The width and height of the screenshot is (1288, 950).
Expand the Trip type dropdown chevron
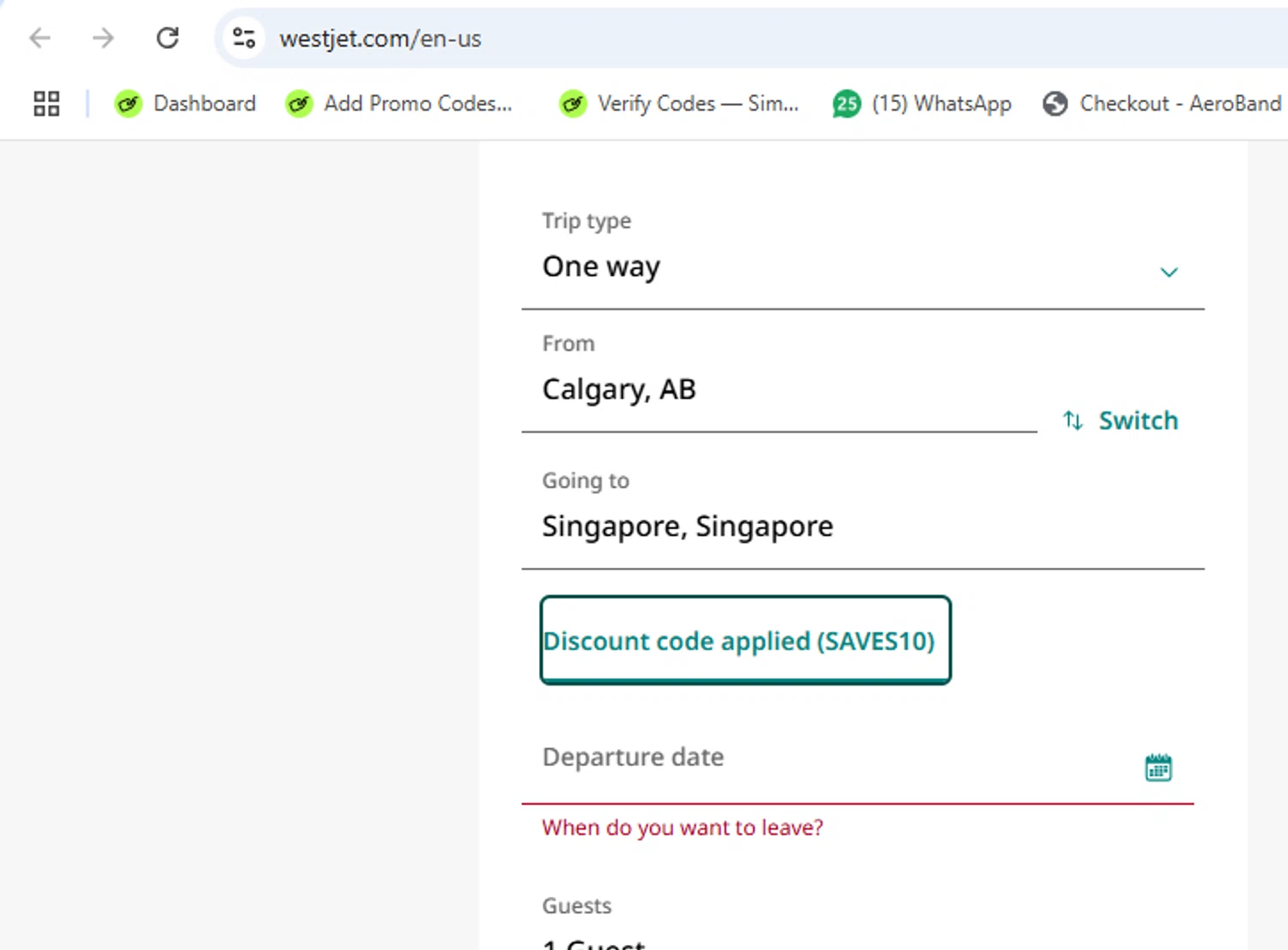point(1169,272)
